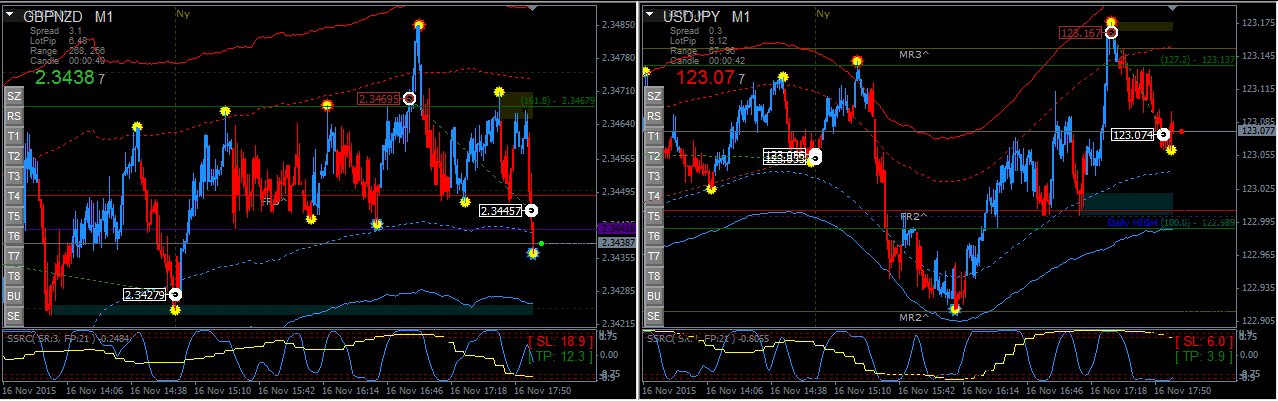Viewport: 1278px width, 401px height.
Task: Click current price tag 2.34387 on axis
Action: [616, 243]
